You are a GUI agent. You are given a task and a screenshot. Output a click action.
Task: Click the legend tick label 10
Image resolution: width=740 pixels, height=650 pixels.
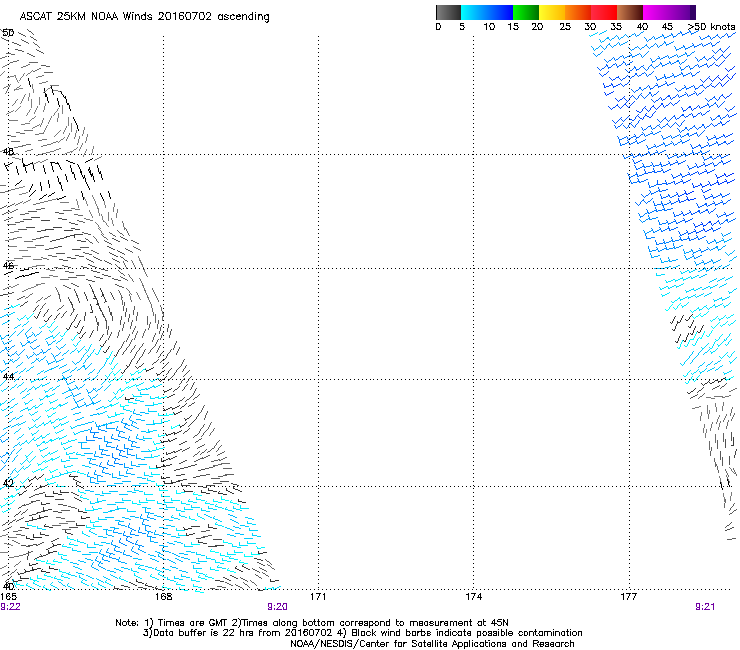[x=489, y=27]
